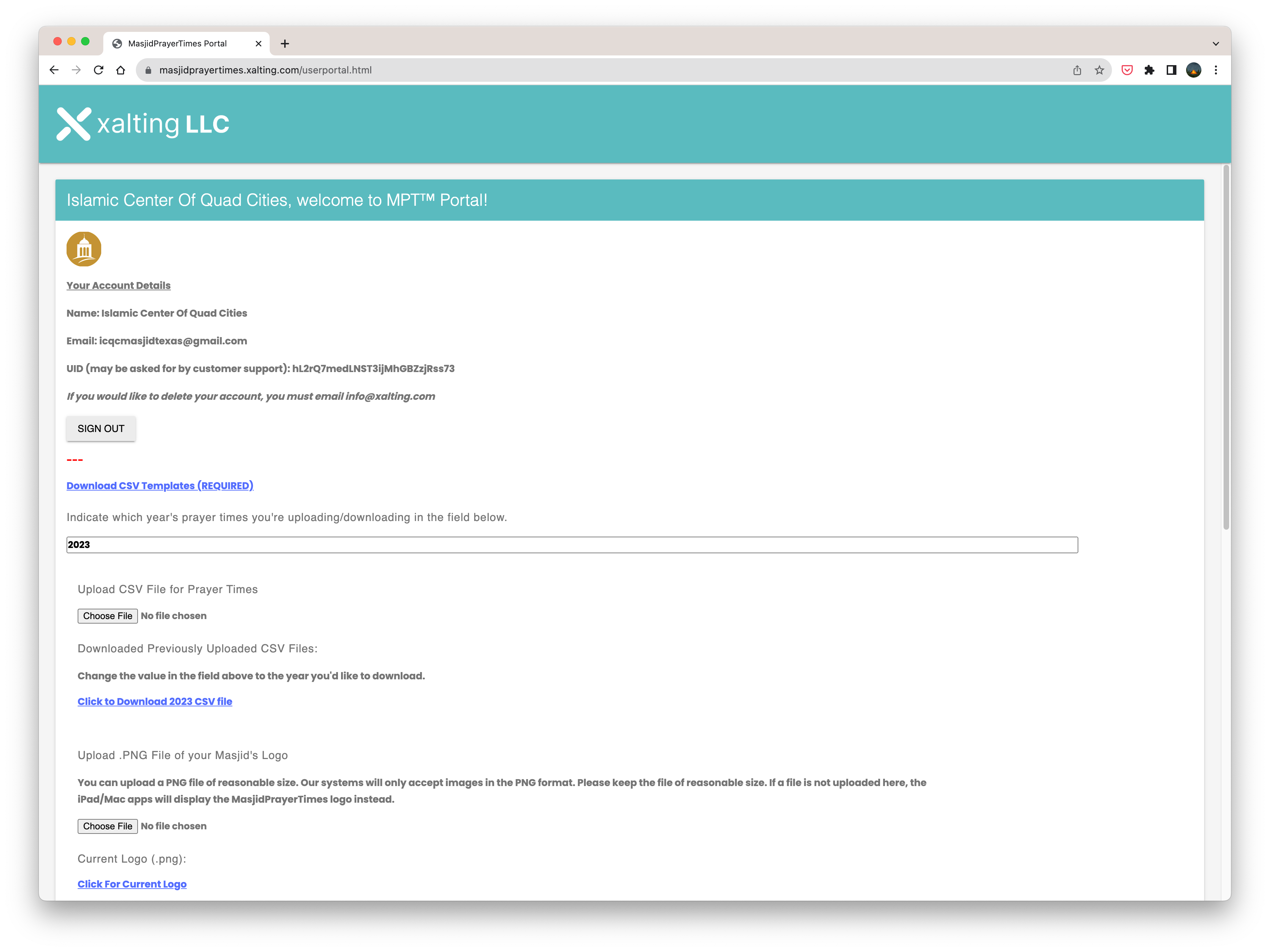Expand tab search chevron

click(1216, 44)
